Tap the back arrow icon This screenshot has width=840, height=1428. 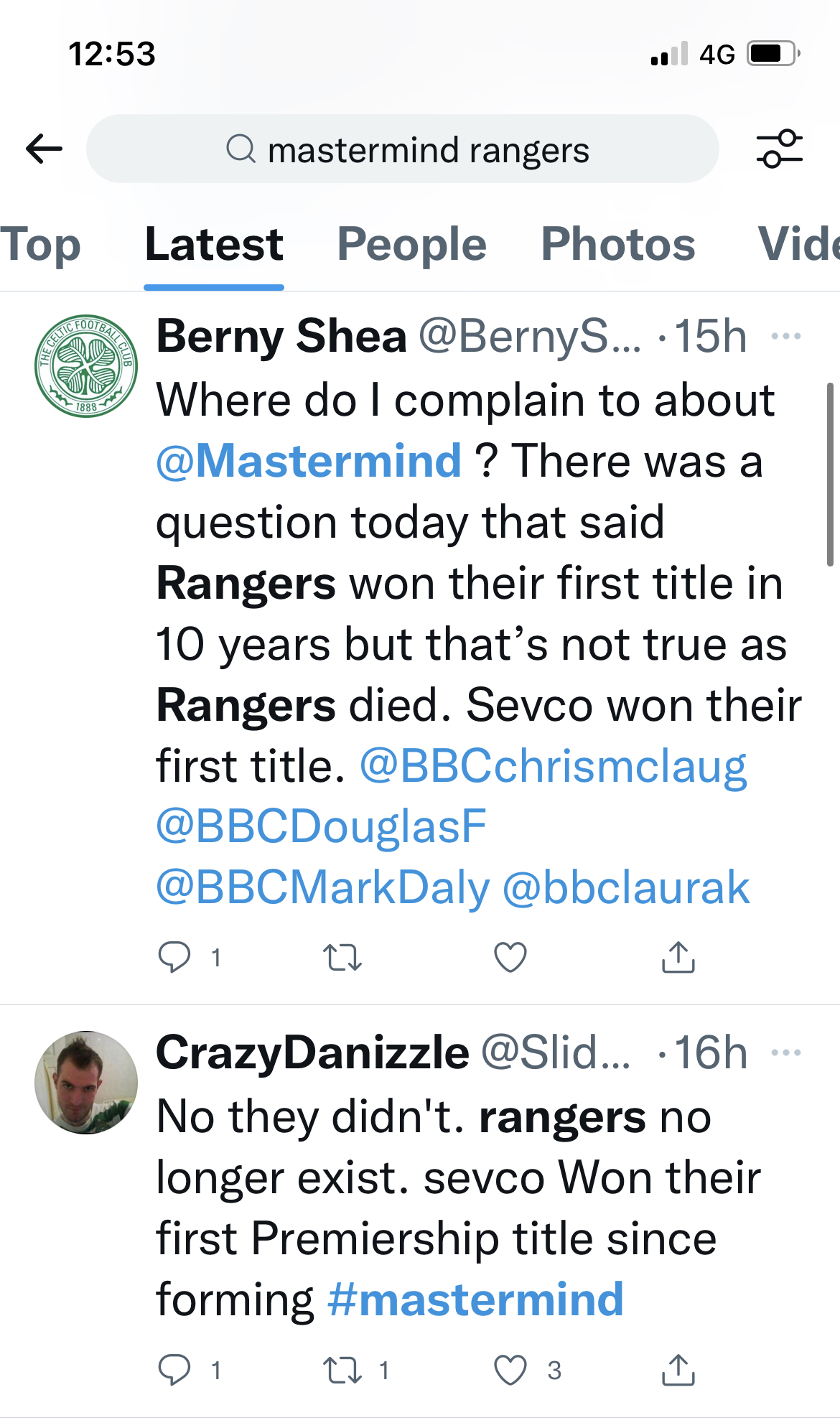45,149
